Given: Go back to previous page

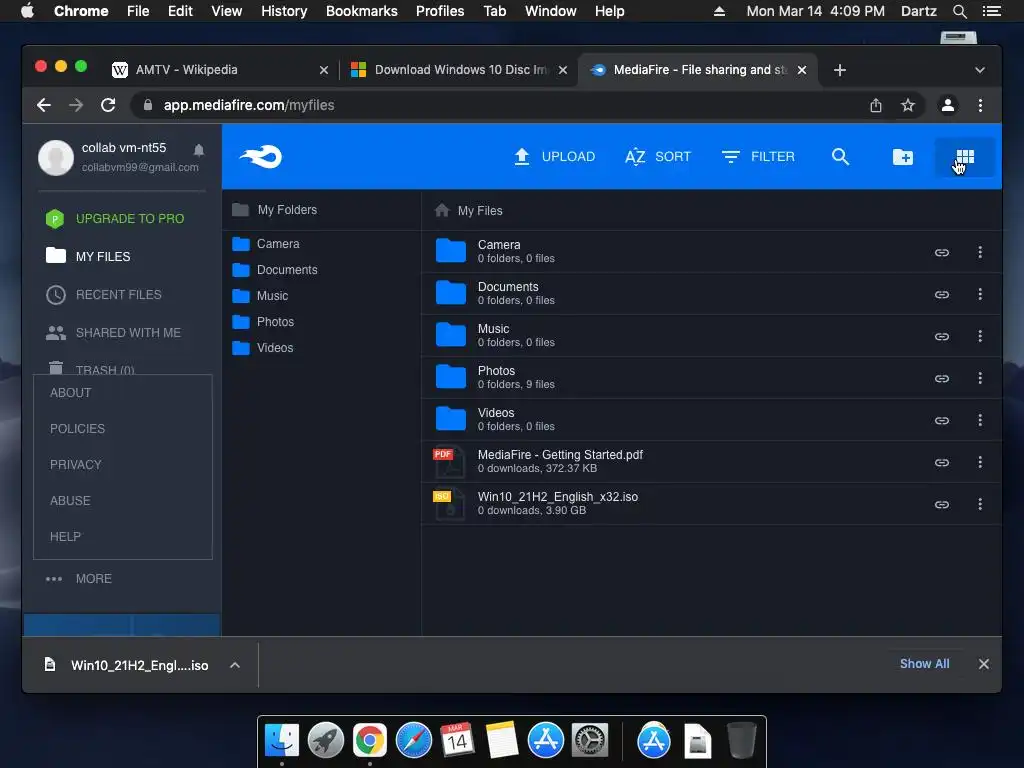Looking at the screenshot, I should 44,105.
